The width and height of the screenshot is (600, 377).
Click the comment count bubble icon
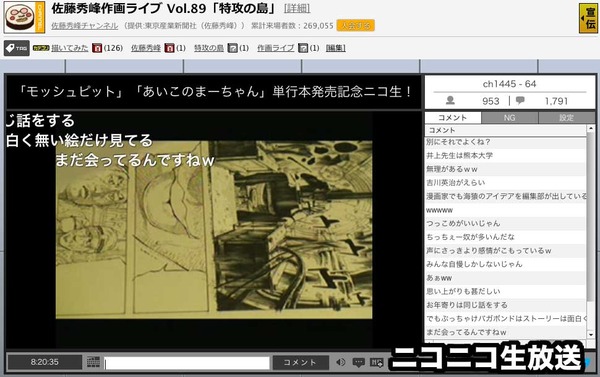520,101
